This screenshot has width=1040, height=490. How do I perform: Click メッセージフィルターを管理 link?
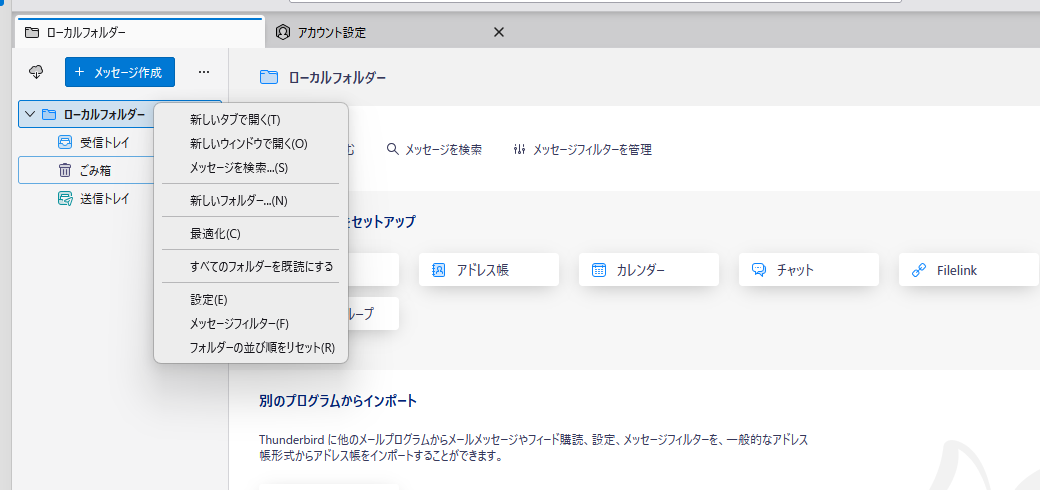[x=582, y=149]
